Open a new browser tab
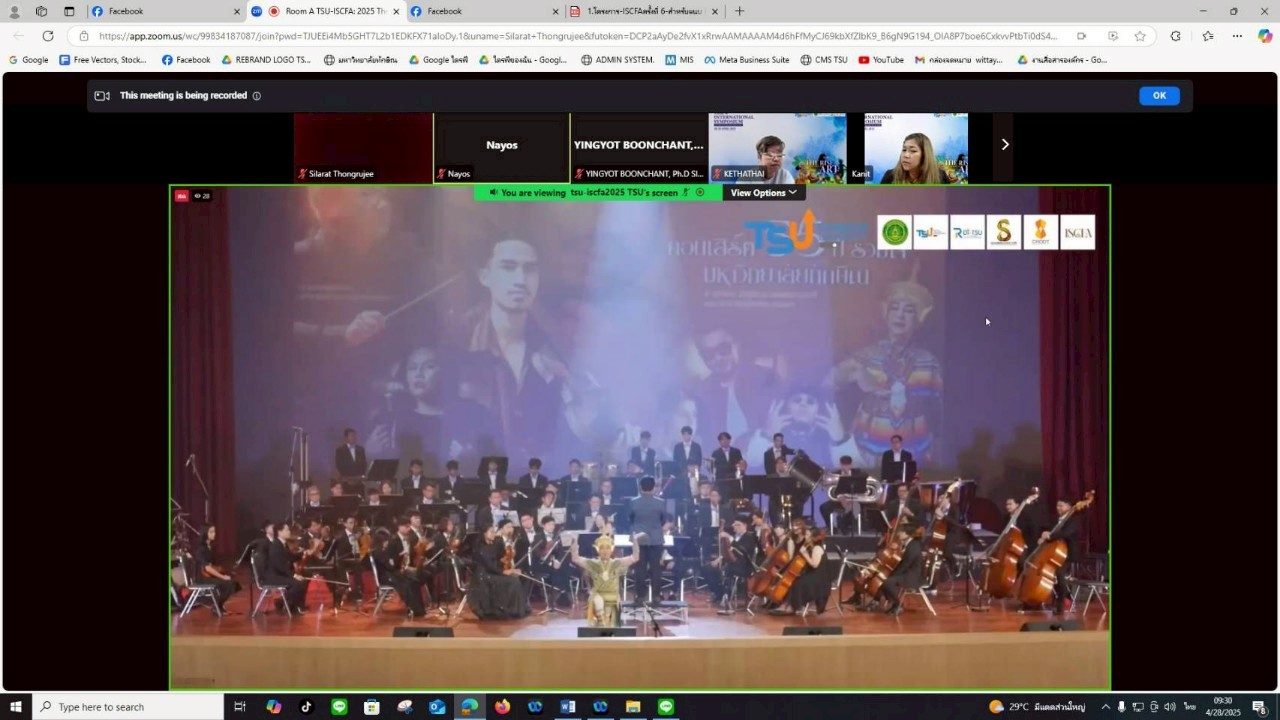Screen dimensions: 1280x720 click(x=740, y=11)
